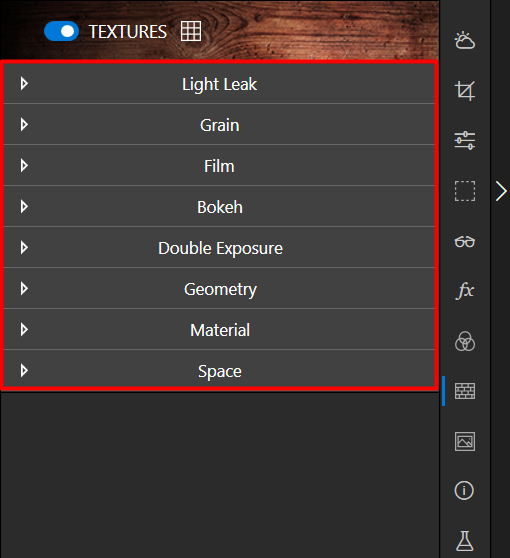Open the Double Exposure texture group

[219, 247]
